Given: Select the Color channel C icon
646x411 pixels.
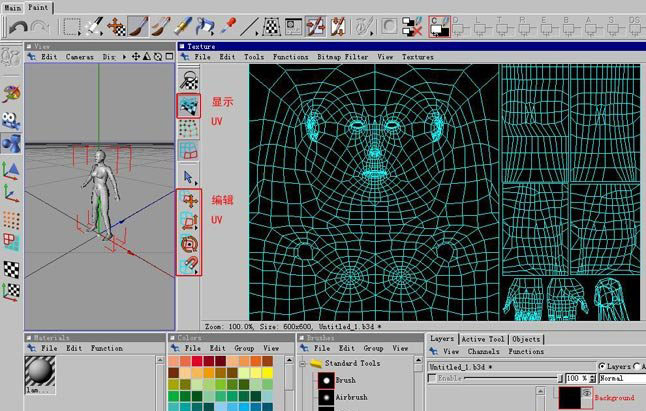Looking at the screenshot, I should coord(439,27).
